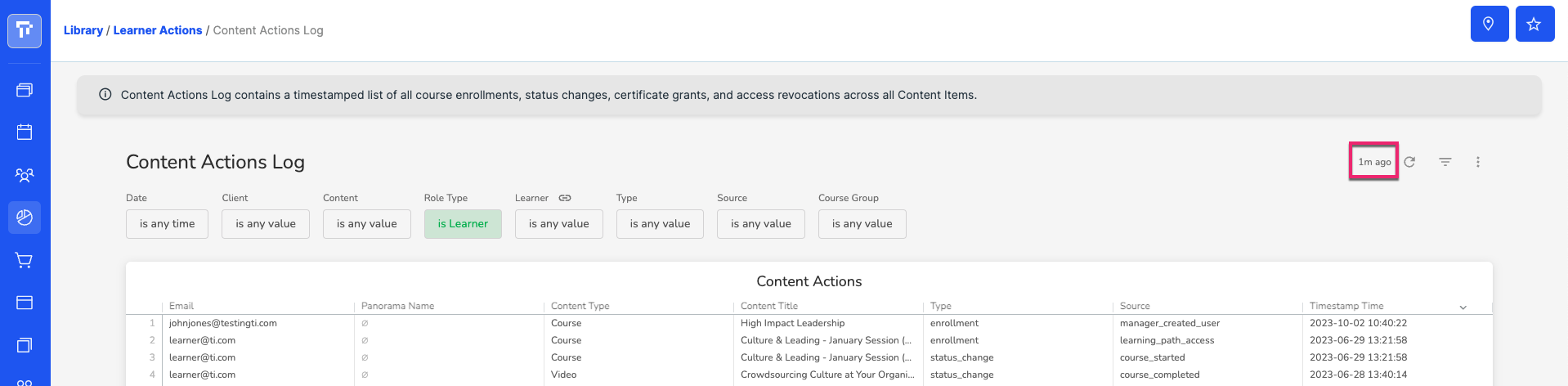
Task: Click the 'course_completed' source cell
Action: click(x=1160, y=375)
